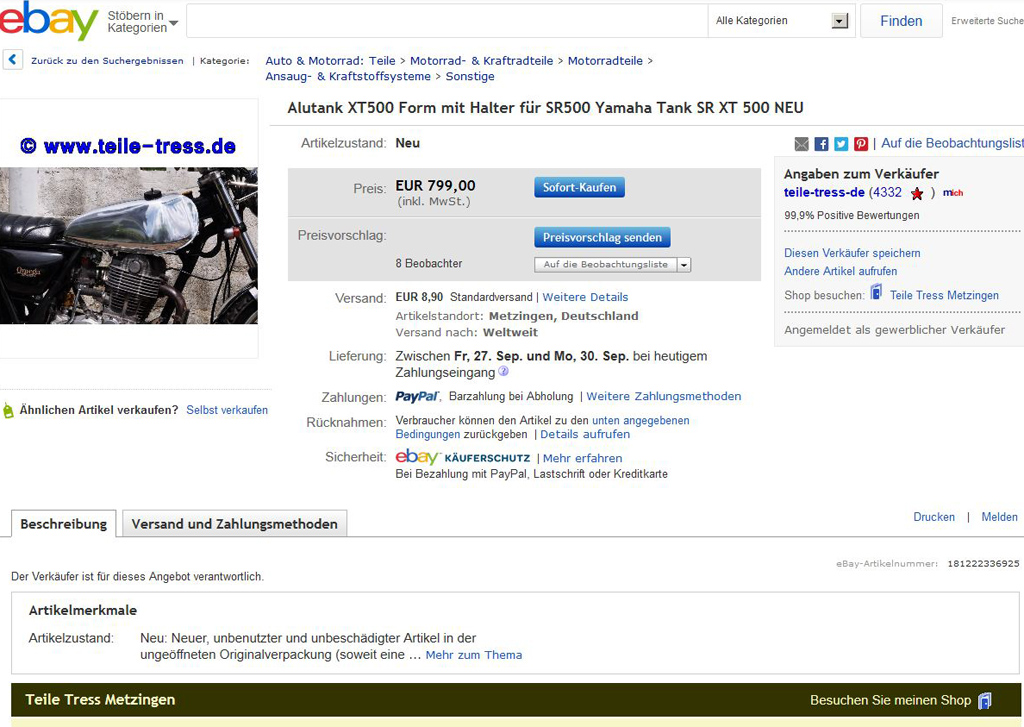Share the listing via email icon
This screenshot has width=1024, height=727.
(802, 144)
